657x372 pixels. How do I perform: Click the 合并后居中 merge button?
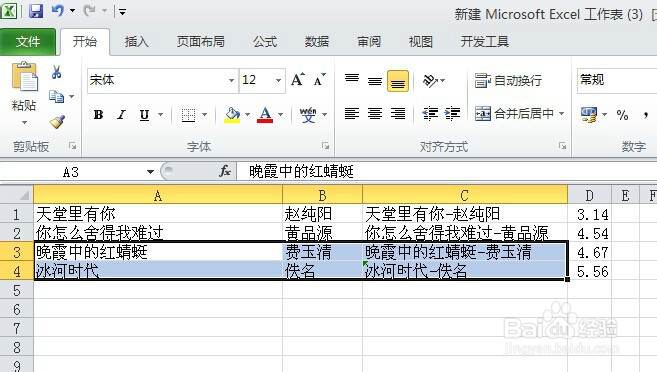click(514, 114)
